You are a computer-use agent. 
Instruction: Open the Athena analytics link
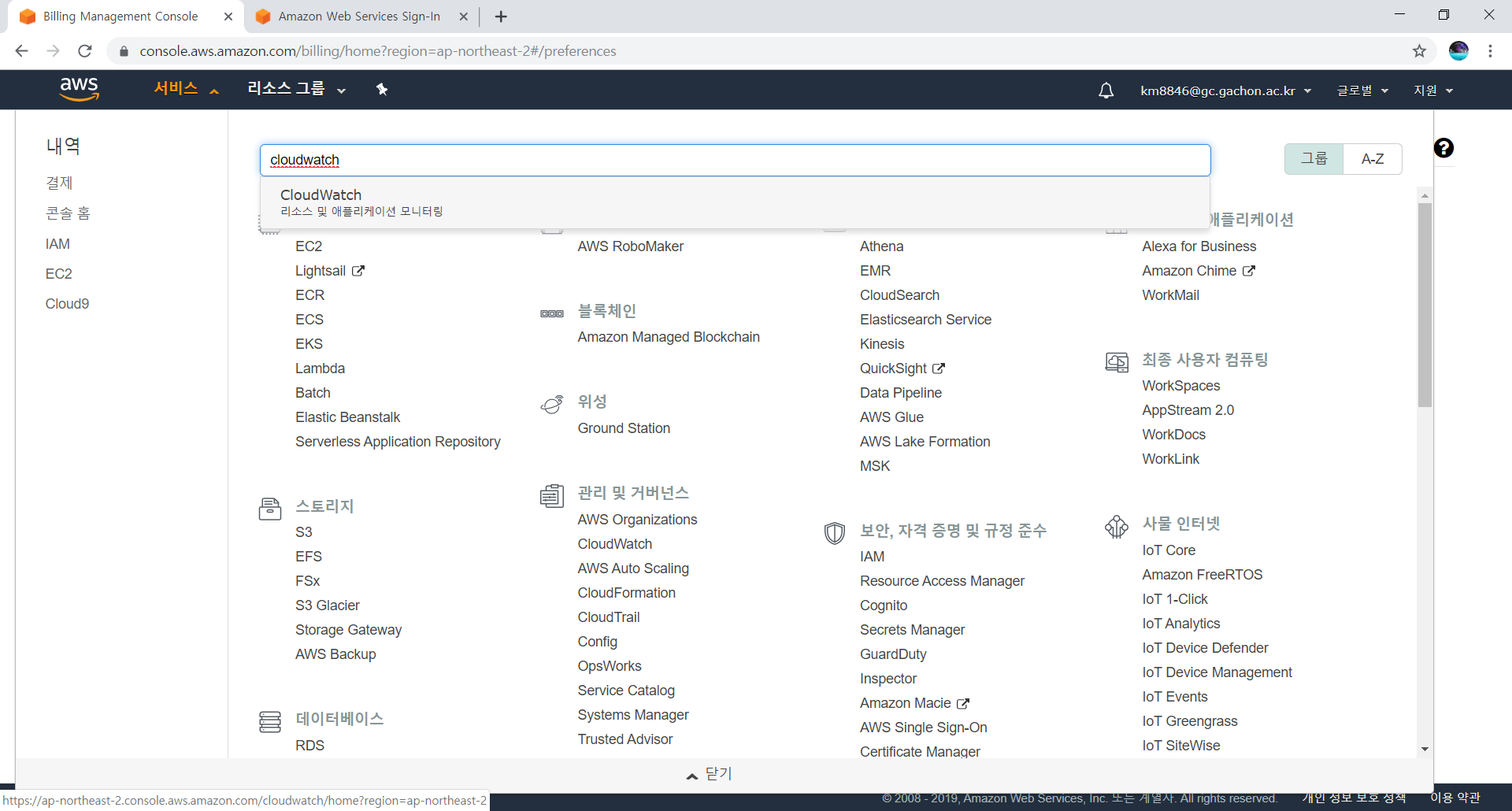(882, 246)
